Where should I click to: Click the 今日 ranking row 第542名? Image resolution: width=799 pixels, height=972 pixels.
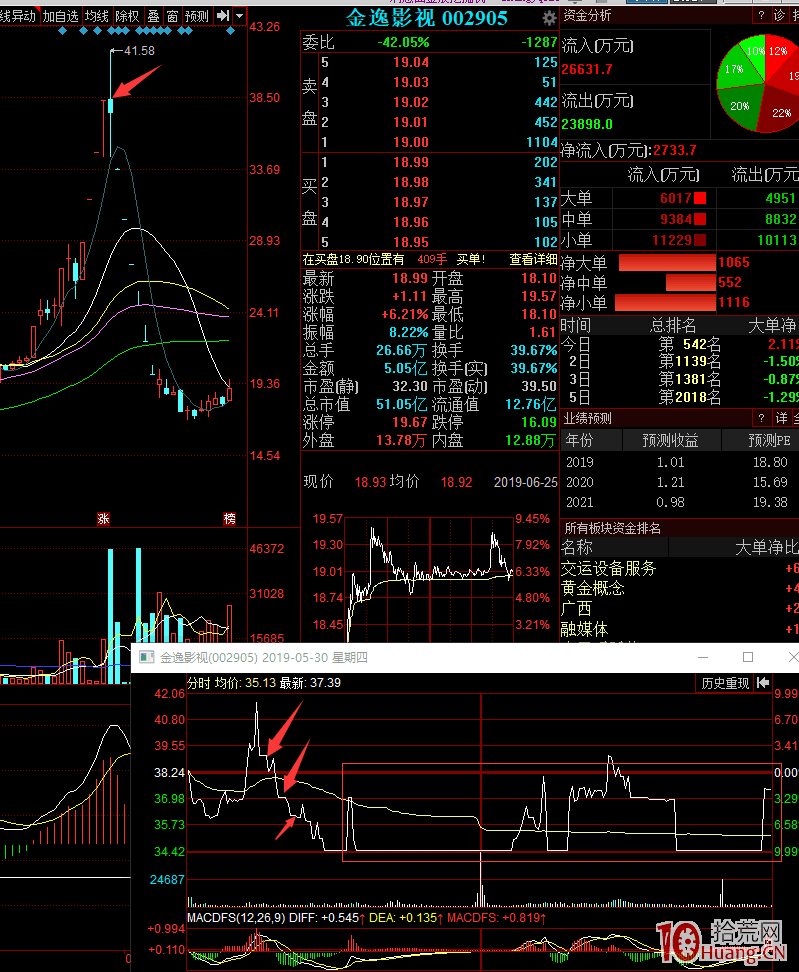[x=679, y=343]
